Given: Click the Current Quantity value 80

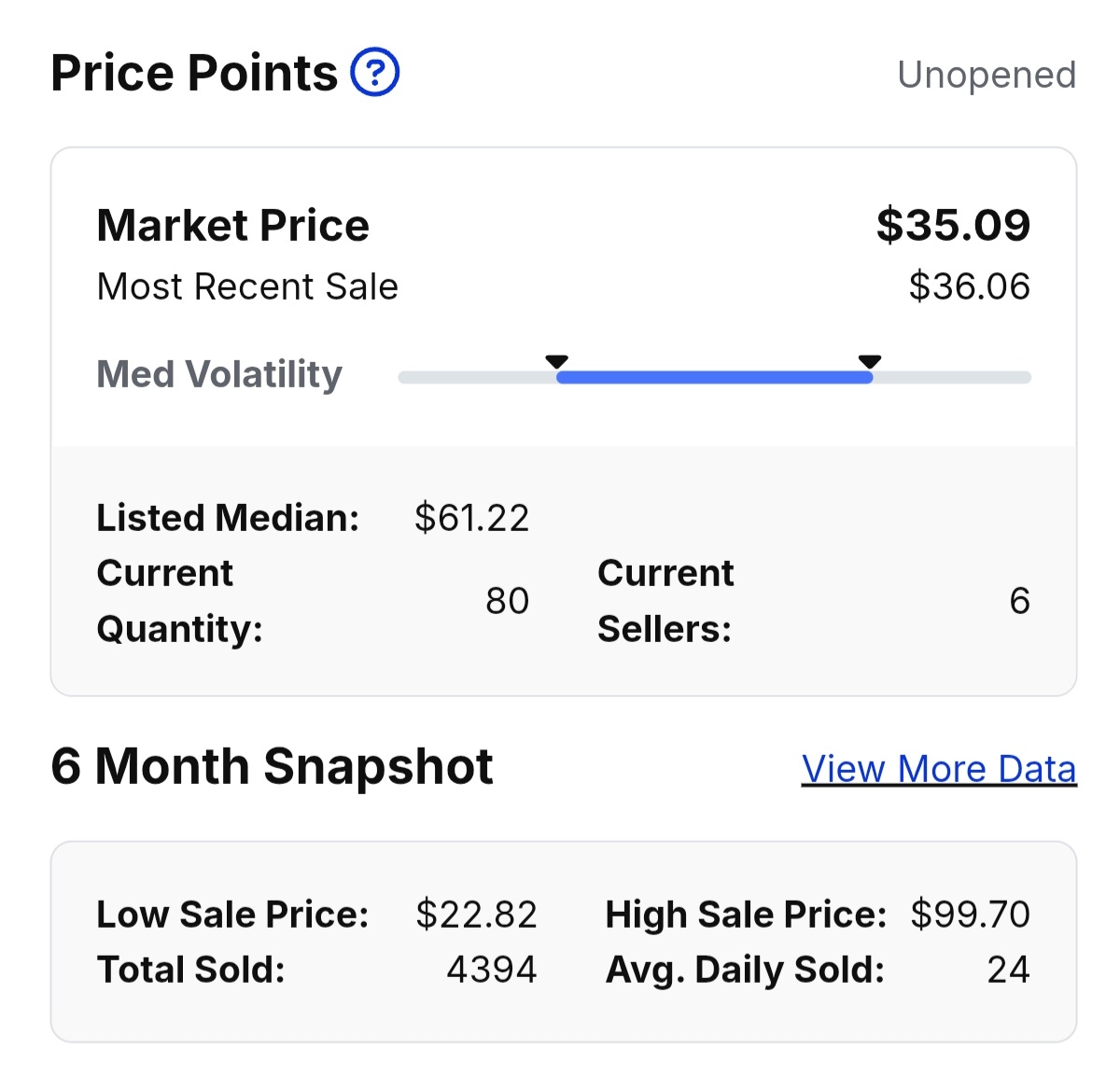Looking at the screenshot, I should pyautogui.click(x=507, y=601).
